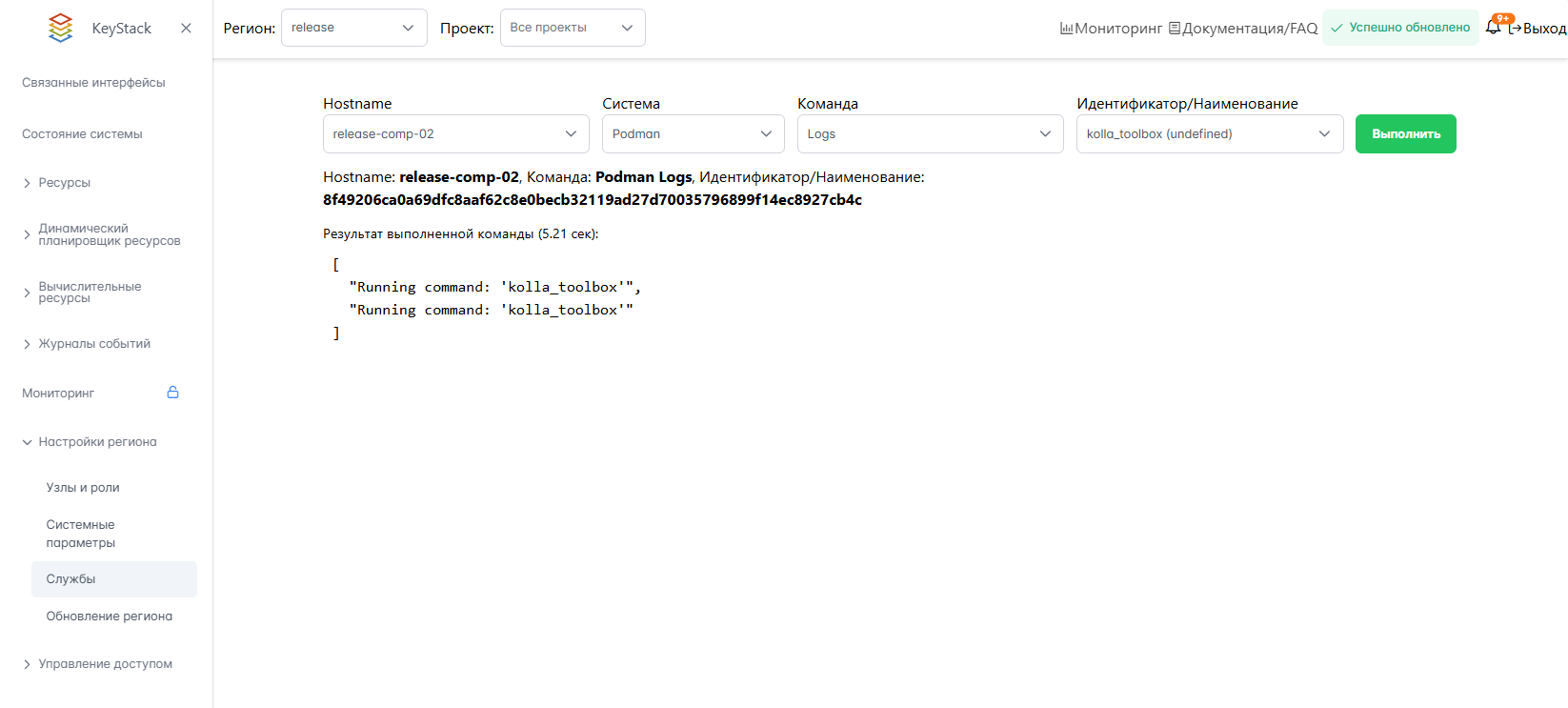Open Обновление региона menu item
1568x708 pixels.
[x=109, y=617]
